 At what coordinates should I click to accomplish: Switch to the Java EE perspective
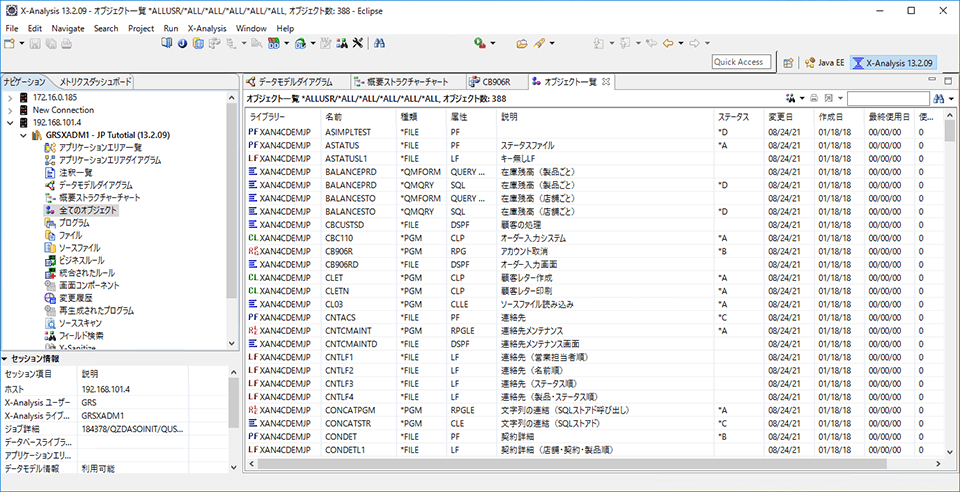pos(825,62)
